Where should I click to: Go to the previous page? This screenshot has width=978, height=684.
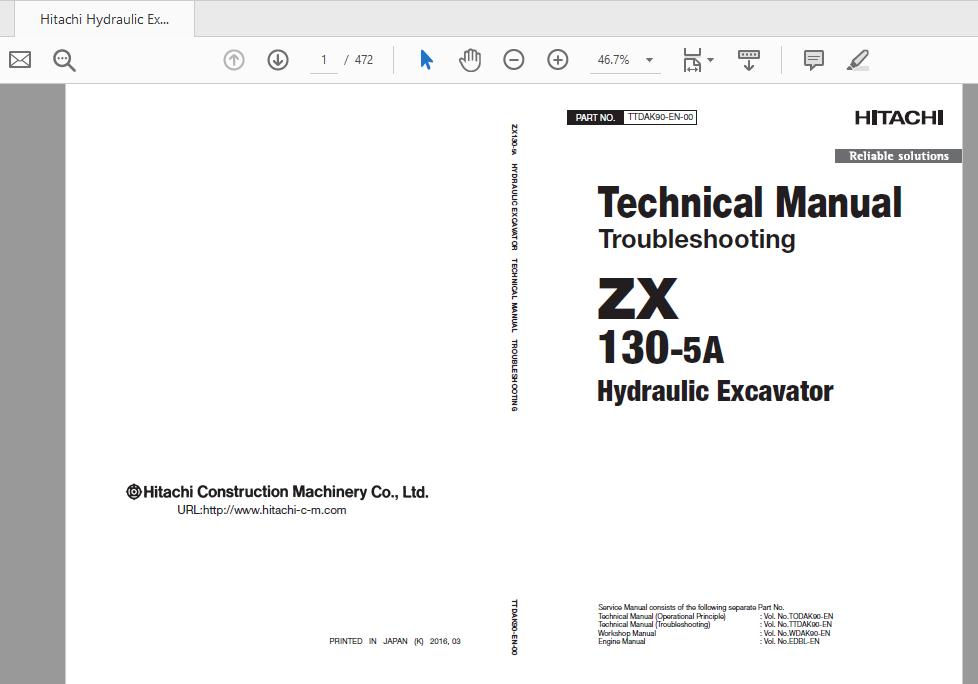233,60
